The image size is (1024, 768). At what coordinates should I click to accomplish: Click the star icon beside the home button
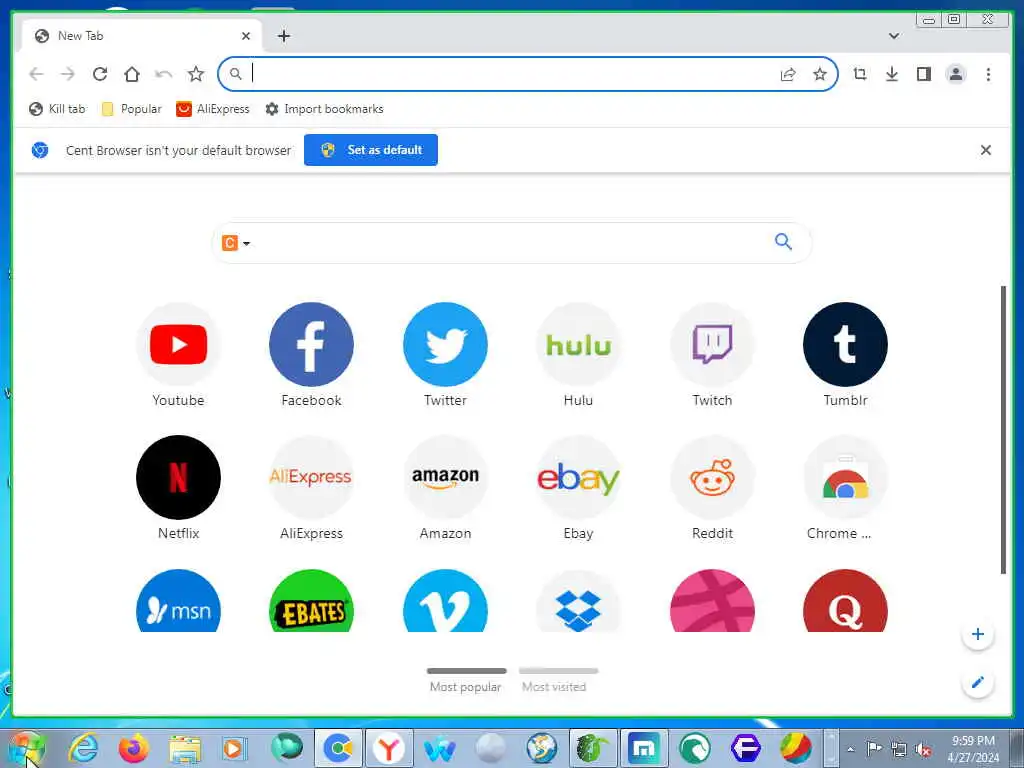[x=195, y=74]
